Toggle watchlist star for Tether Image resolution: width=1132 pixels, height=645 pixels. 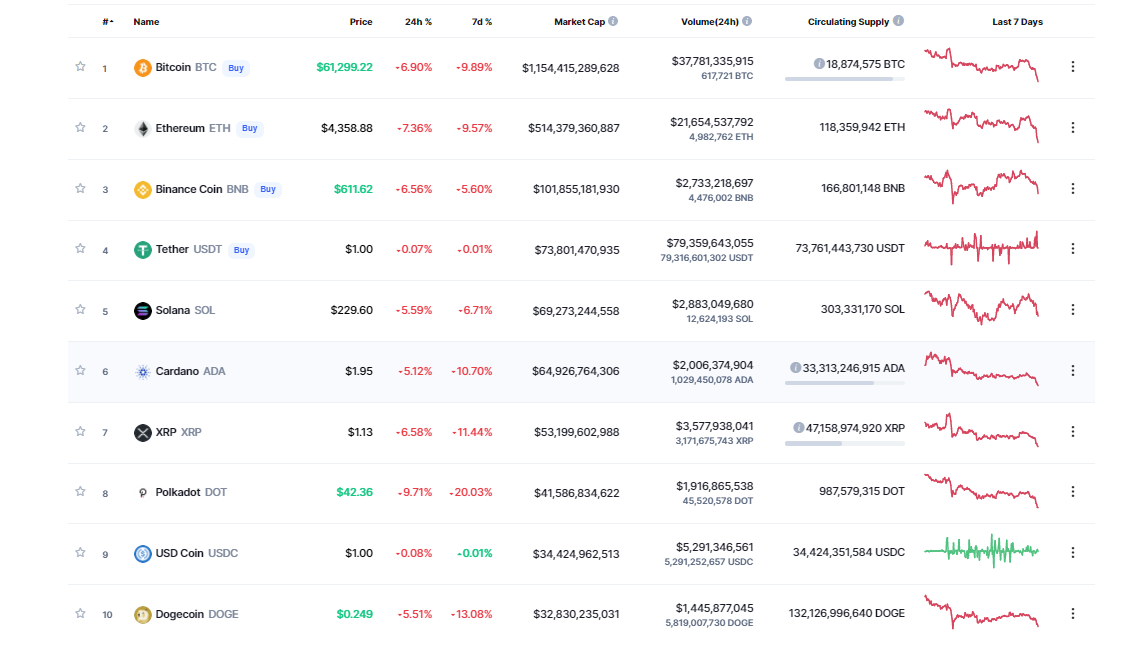[80, 248]
